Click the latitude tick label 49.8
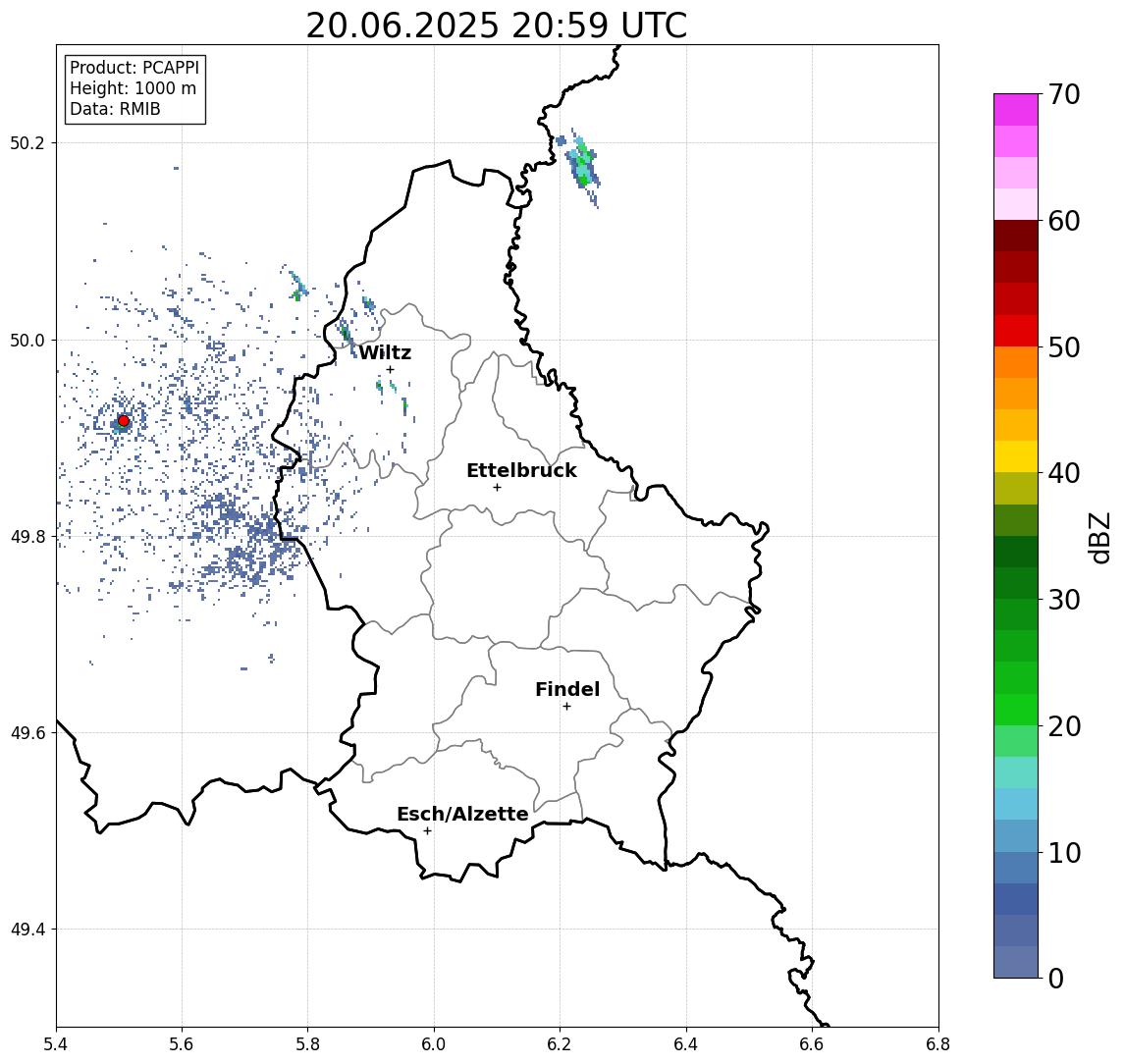This screenshot has height=1064, width=1124. 27,537
